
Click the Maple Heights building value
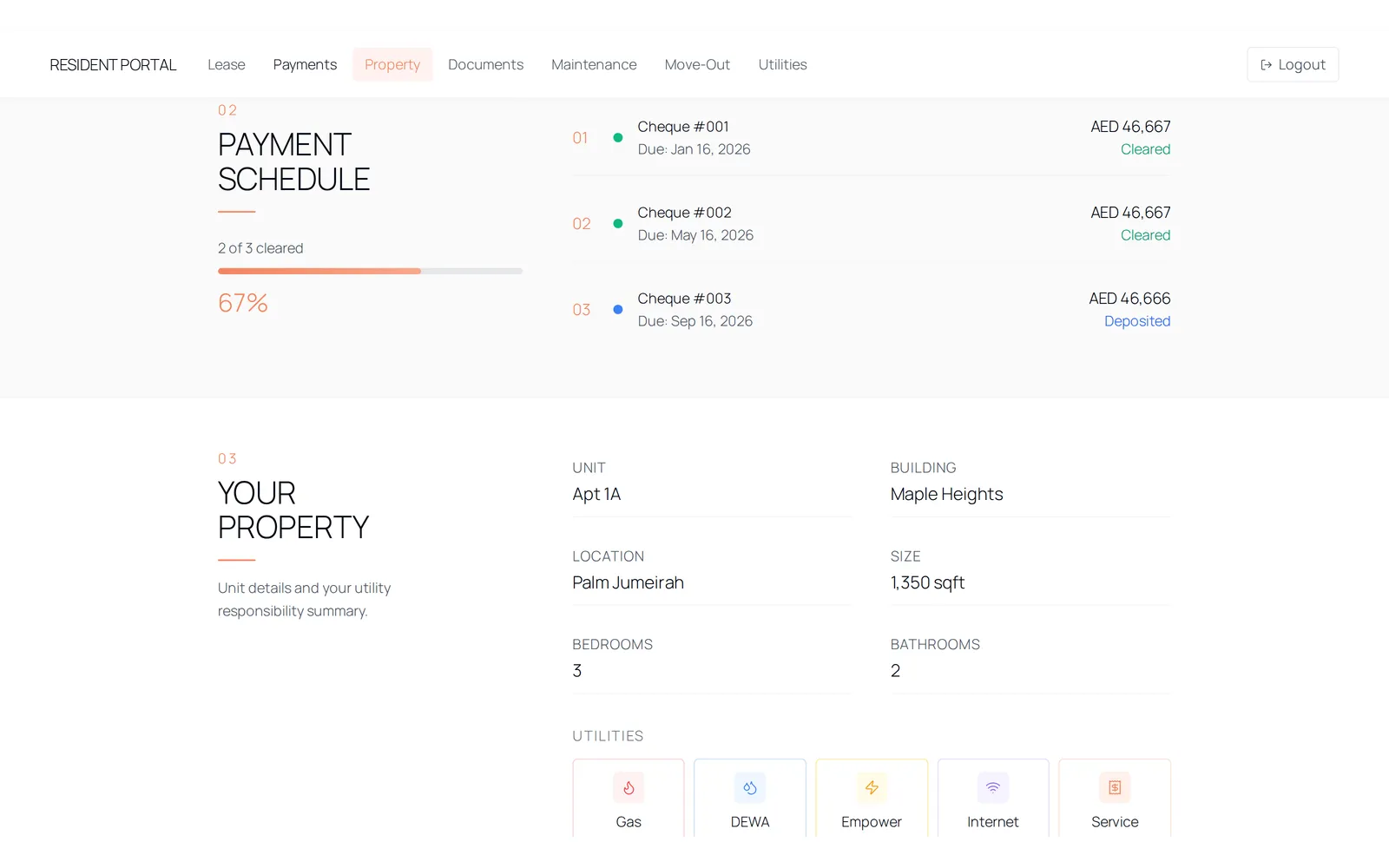point(946,494)
